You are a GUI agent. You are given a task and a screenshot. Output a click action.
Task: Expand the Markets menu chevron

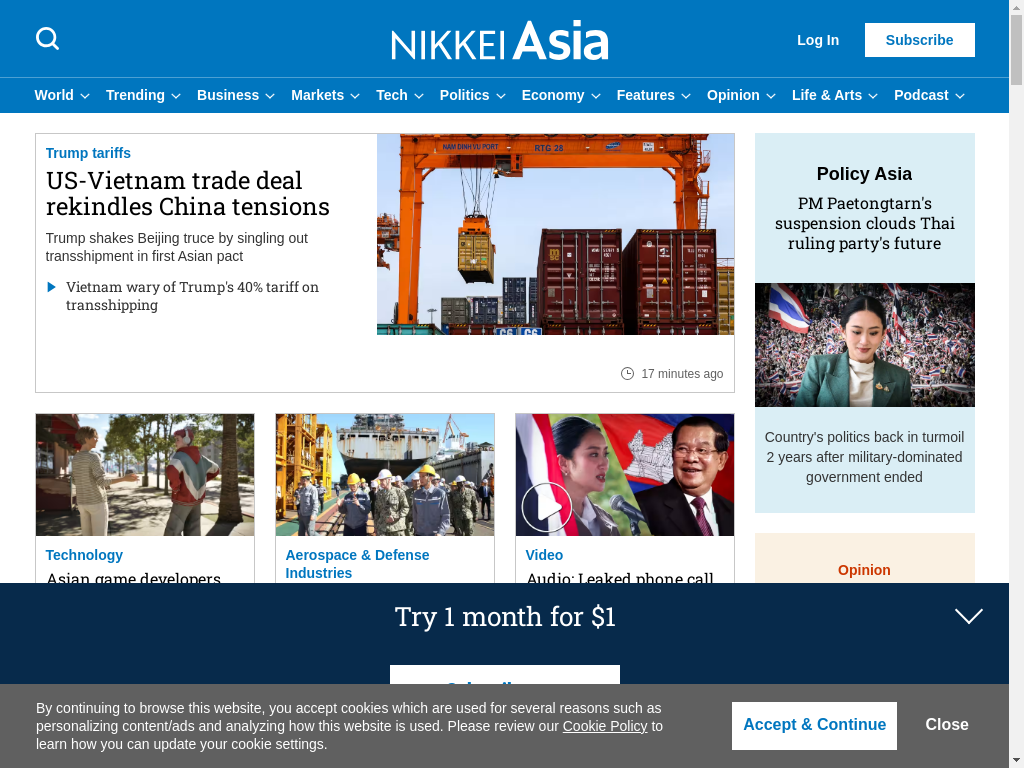tap(355, 96)
